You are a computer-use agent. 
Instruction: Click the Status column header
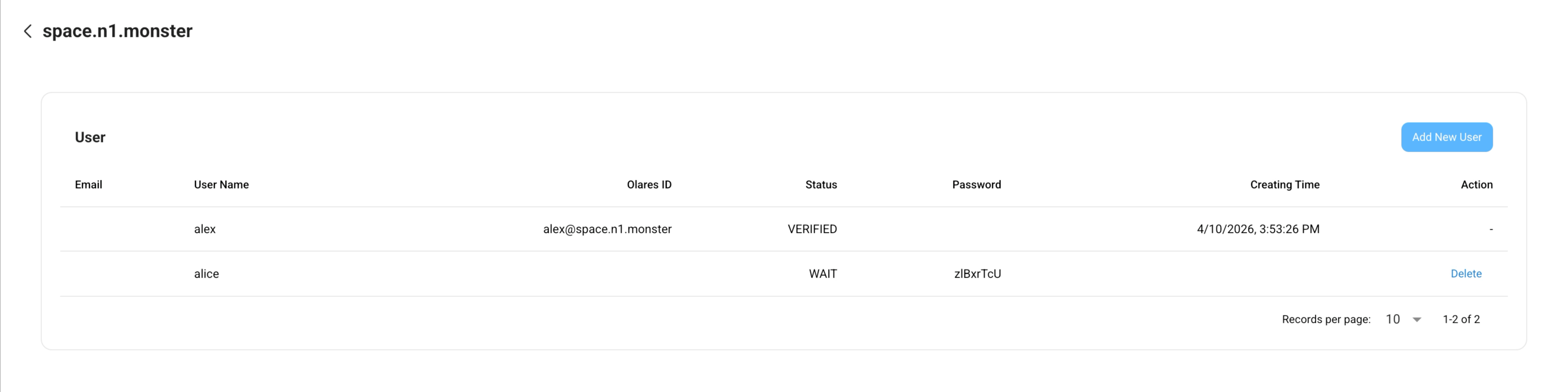(x=821, y=184)
